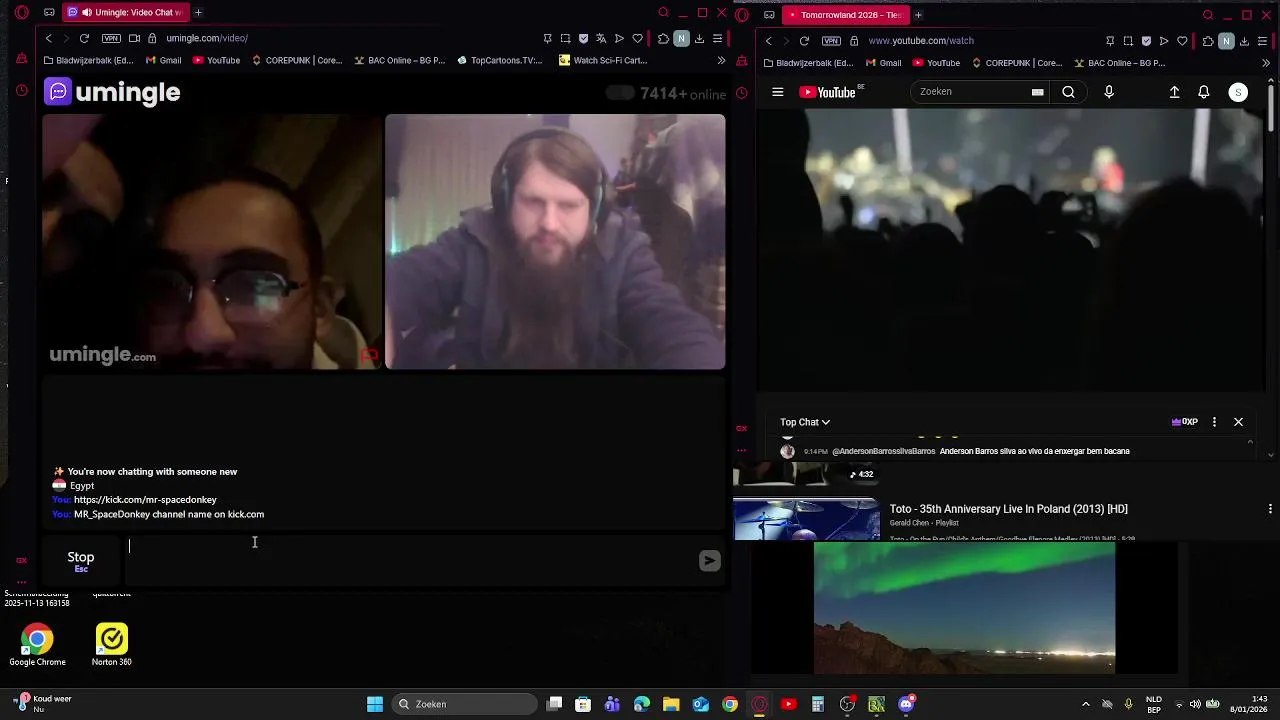The width and height of the screenshot is (1280, 720).
Task: Open YouTube notifications bell
Action: pos(1204,92)
